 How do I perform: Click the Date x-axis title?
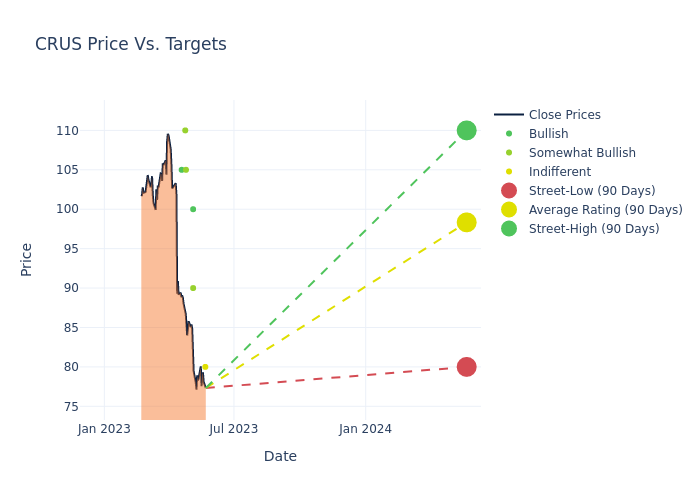pos(280,456)
